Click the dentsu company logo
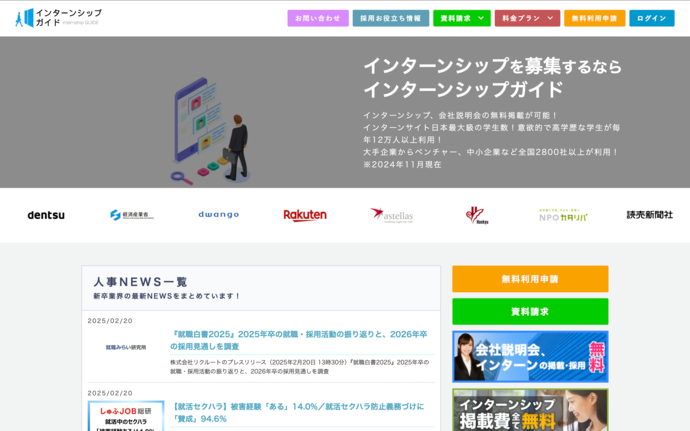 (x=46, y=215)
